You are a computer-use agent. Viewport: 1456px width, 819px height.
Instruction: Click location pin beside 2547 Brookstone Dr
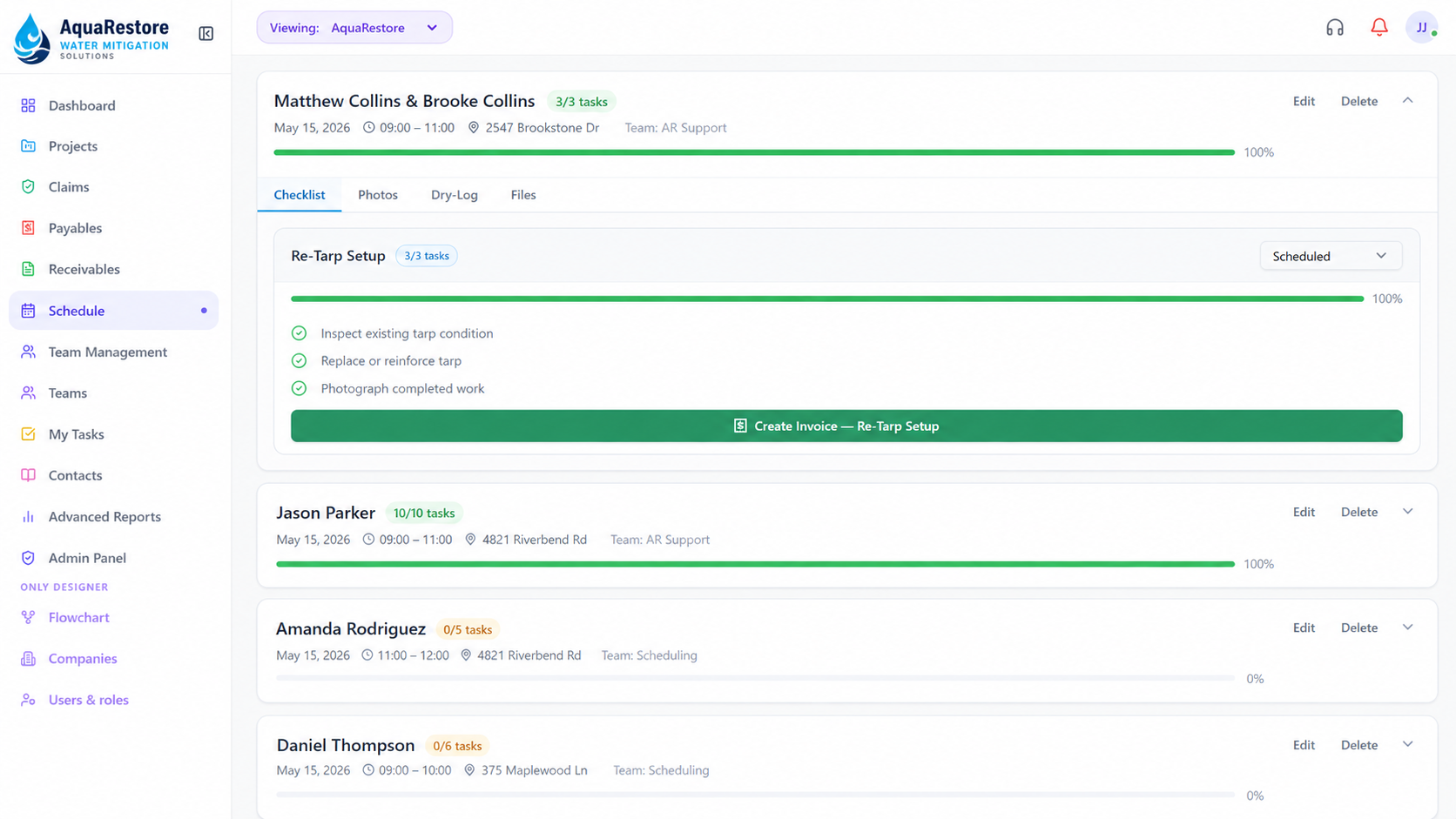(x=474, y=128)
